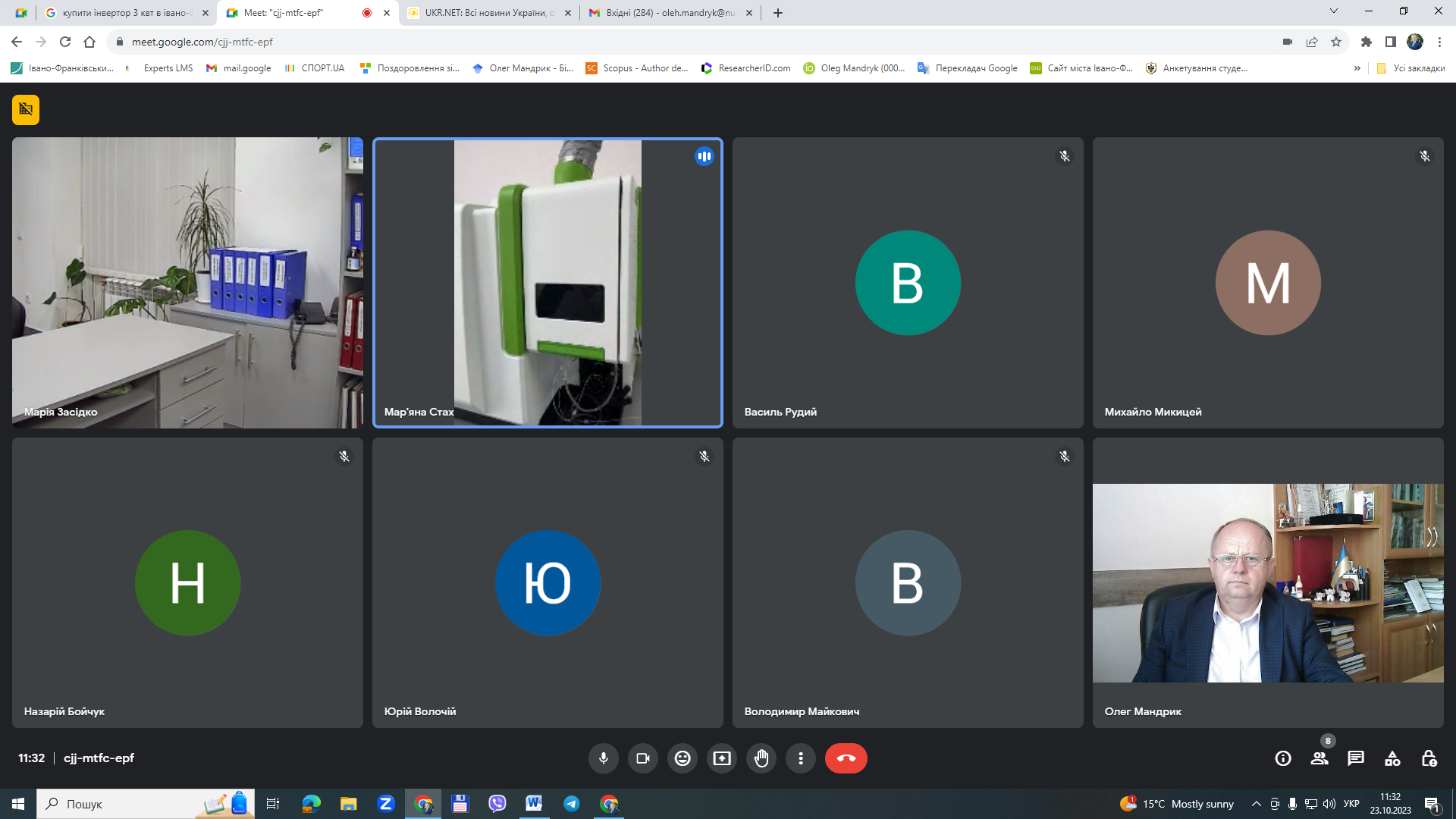Switch to the UKR.NET browser tab

[485, 13]
